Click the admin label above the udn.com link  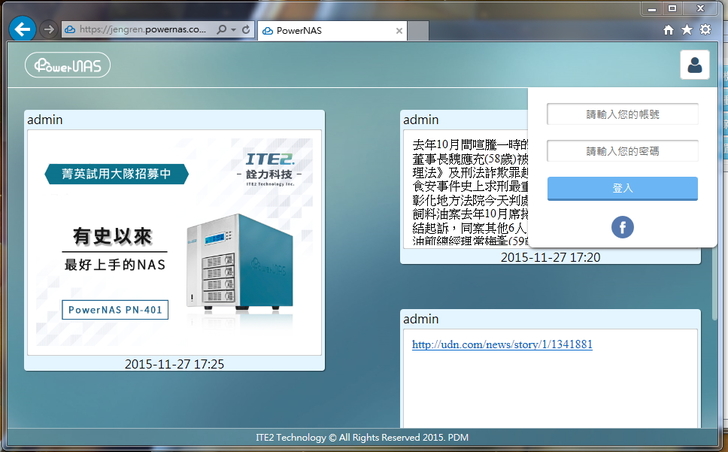pyautogui.click(x=421, y=319)
